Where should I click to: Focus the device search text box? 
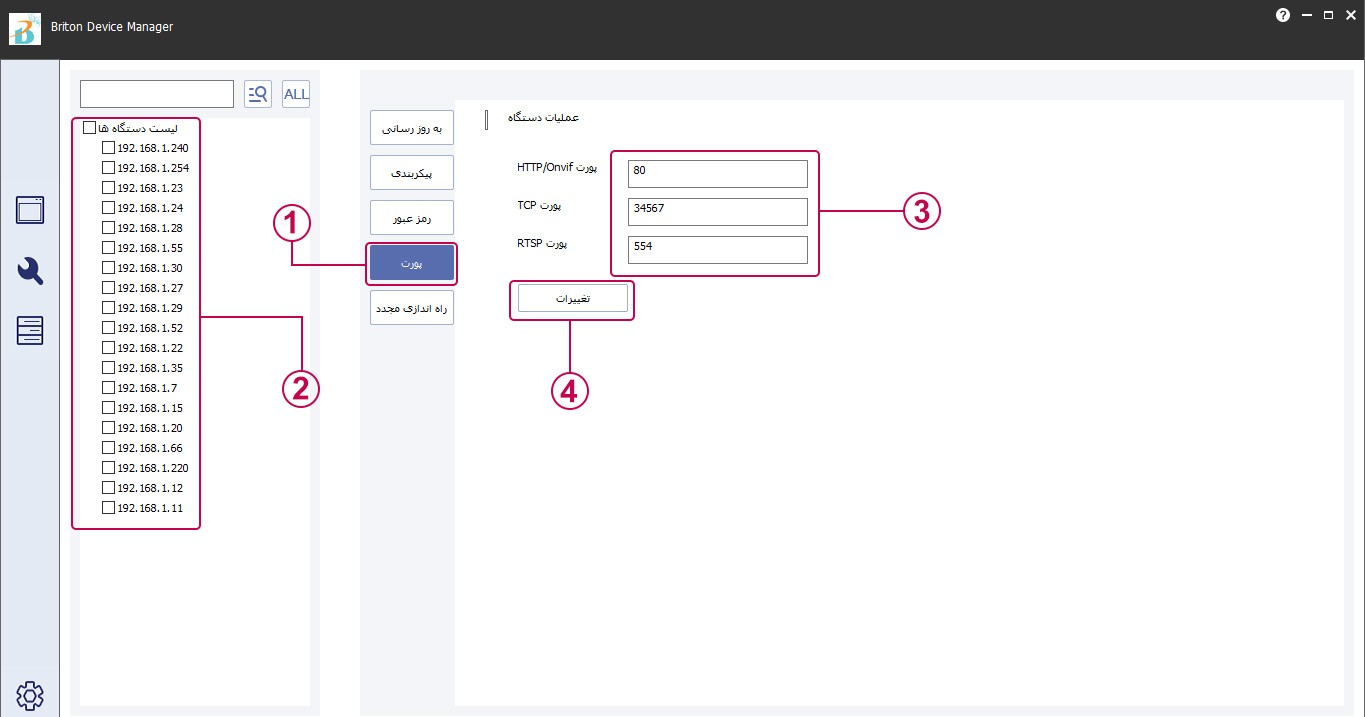(157, 94)
